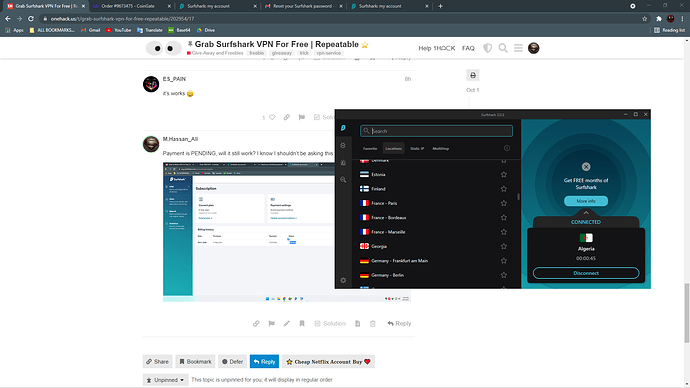Select the Locations tab in Surfshark
The width and height of the screenshot is (690, 388).
(393, 149)
